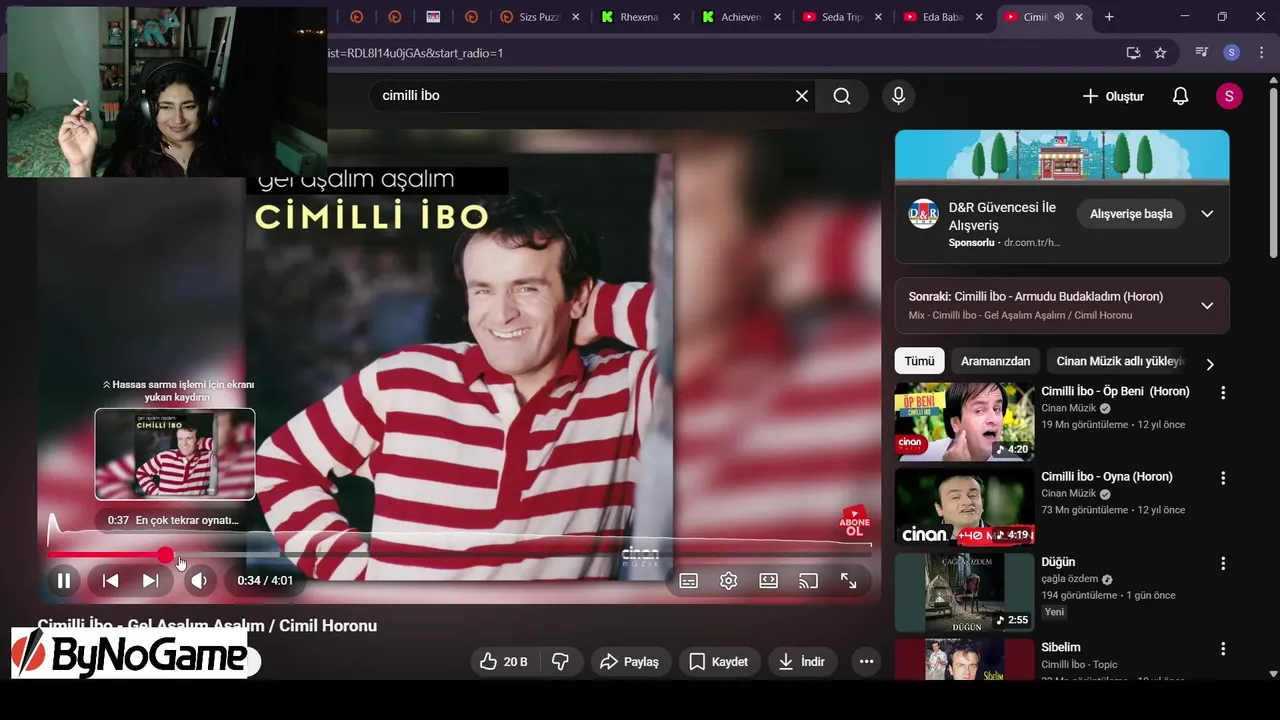Image resolution: width=1280 pixels, height=720 pixels.
Task: Open çağla özdem channel link
Action: pyautogui.click(x=1069, y=579)
